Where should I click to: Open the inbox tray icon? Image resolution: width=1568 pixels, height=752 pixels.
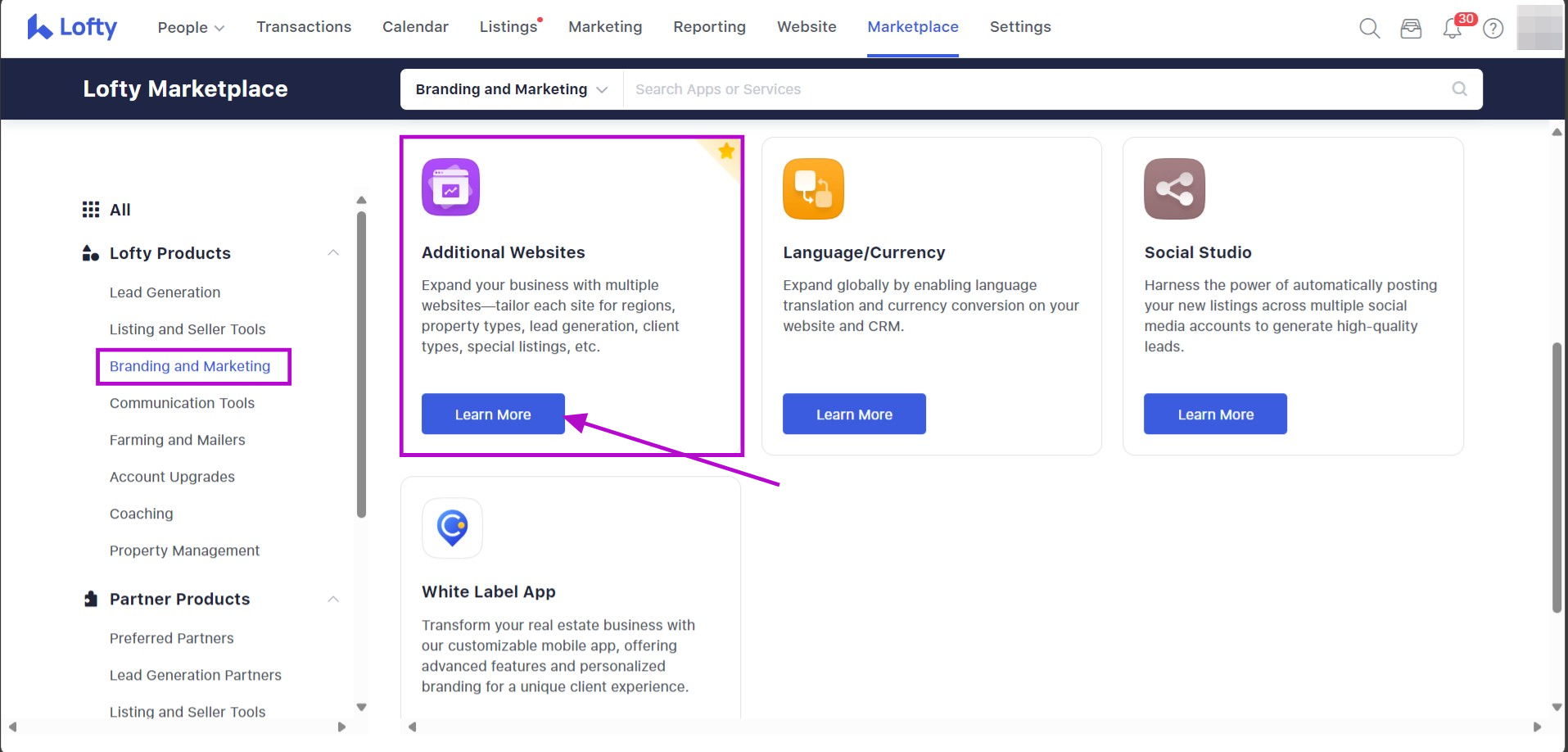(1411, 29)
